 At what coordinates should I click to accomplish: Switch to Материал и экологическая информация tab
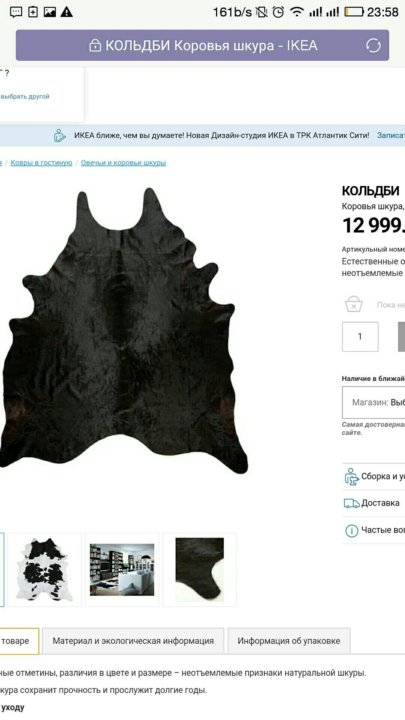point(133,641)
